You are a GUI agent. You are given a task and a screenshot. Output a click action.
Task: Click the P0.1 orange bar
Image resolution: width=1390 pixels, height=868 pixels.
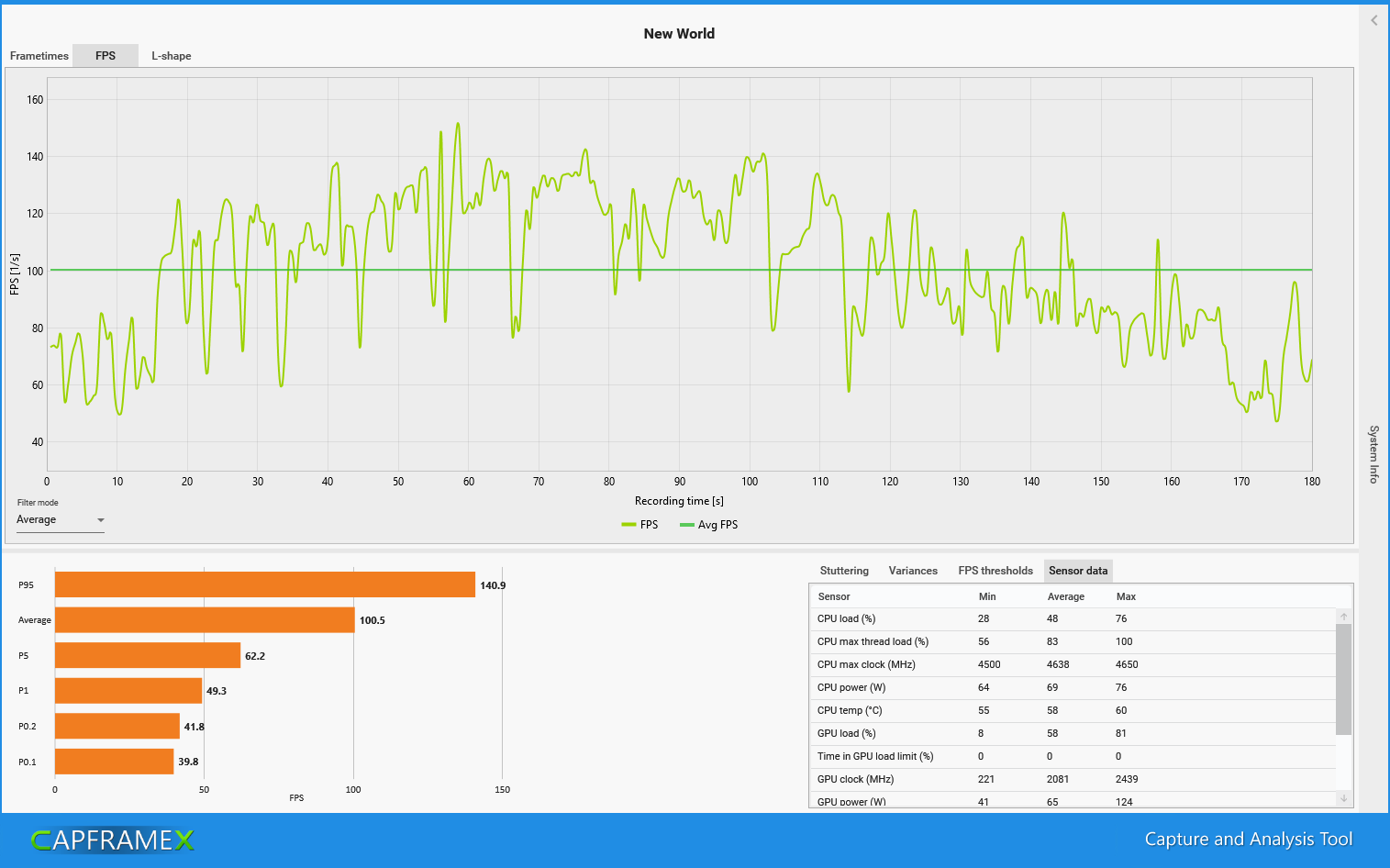[x=114, y=762]
